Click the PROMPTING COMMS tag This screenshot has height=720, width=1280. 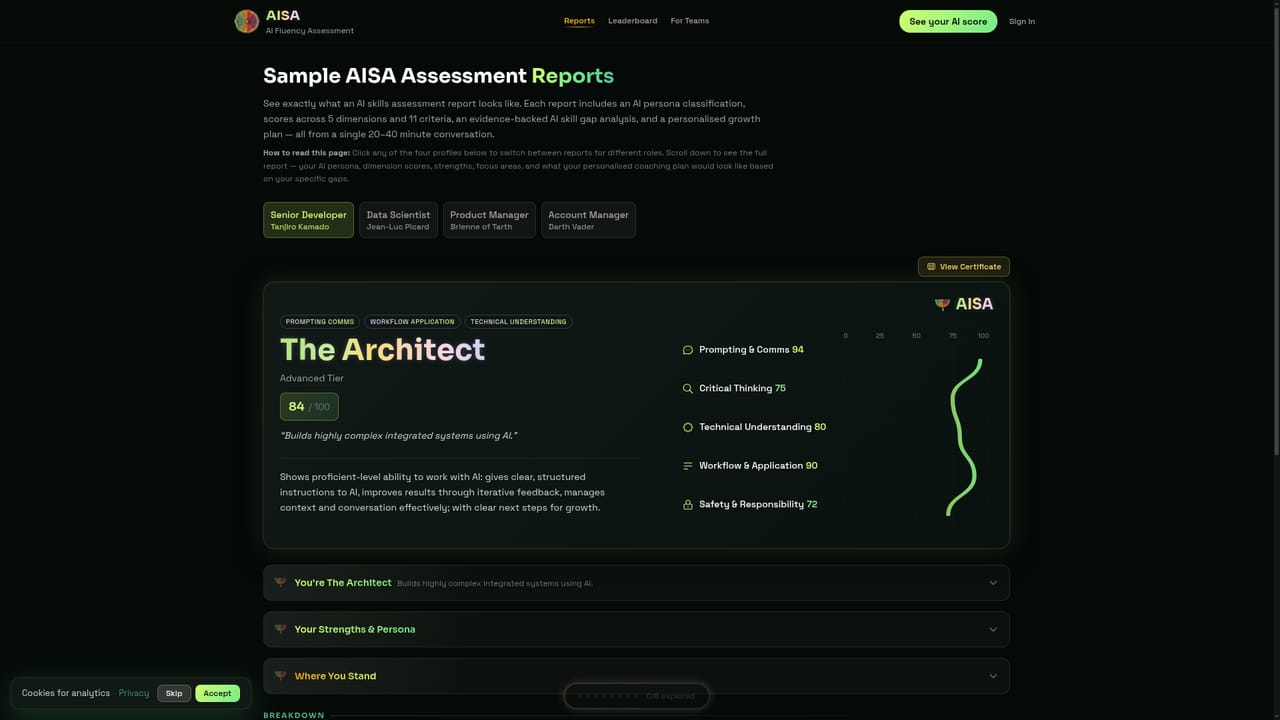[320, 322]
